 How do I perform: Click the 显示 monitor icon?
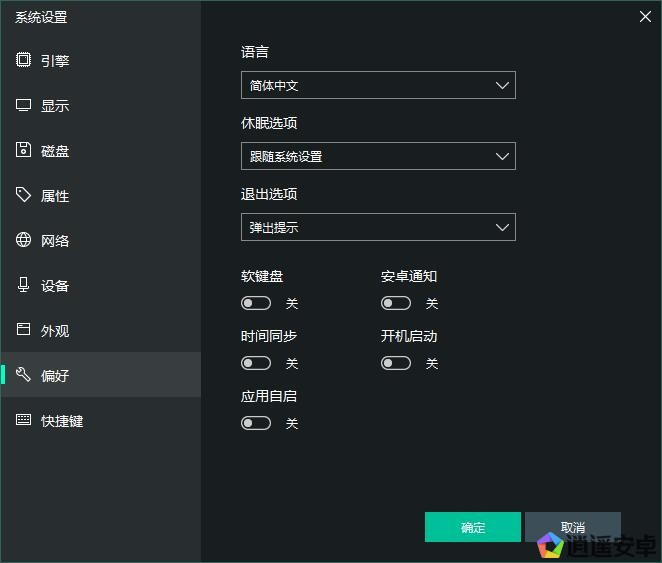[24, 105]
